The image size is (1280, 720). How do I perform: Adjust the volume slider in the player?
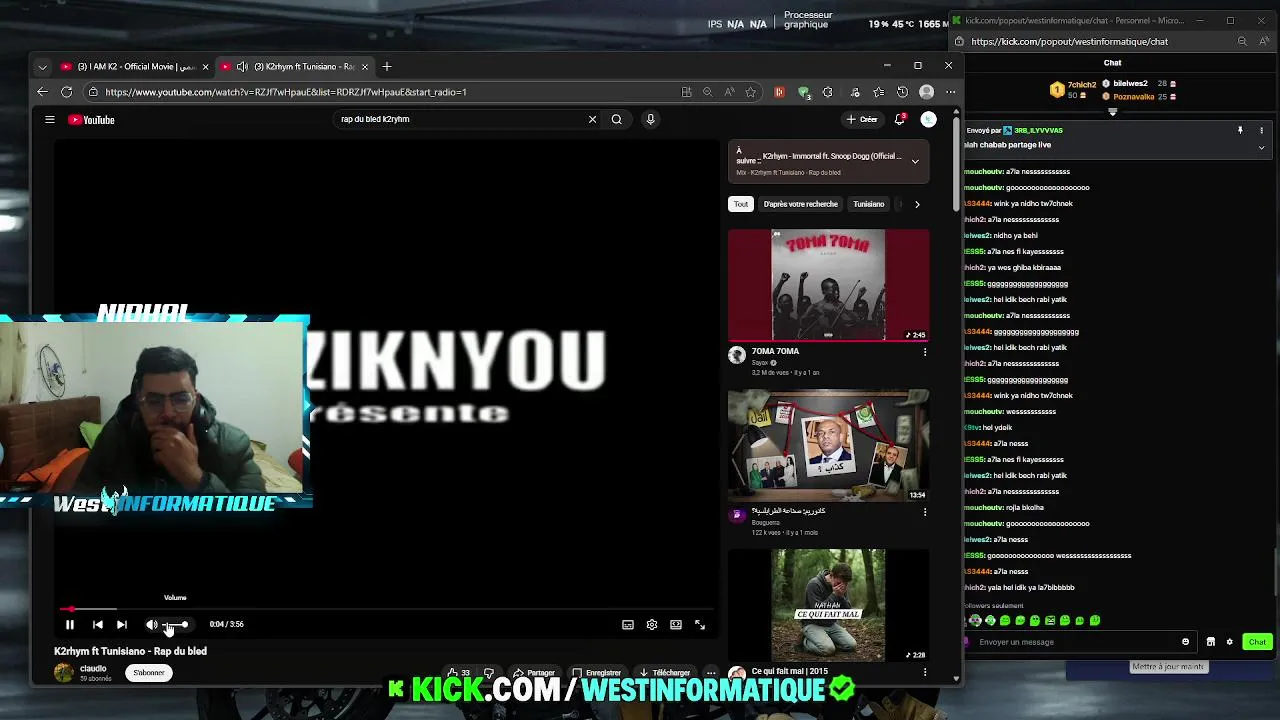pyautogui.click(x=177, y=624)
